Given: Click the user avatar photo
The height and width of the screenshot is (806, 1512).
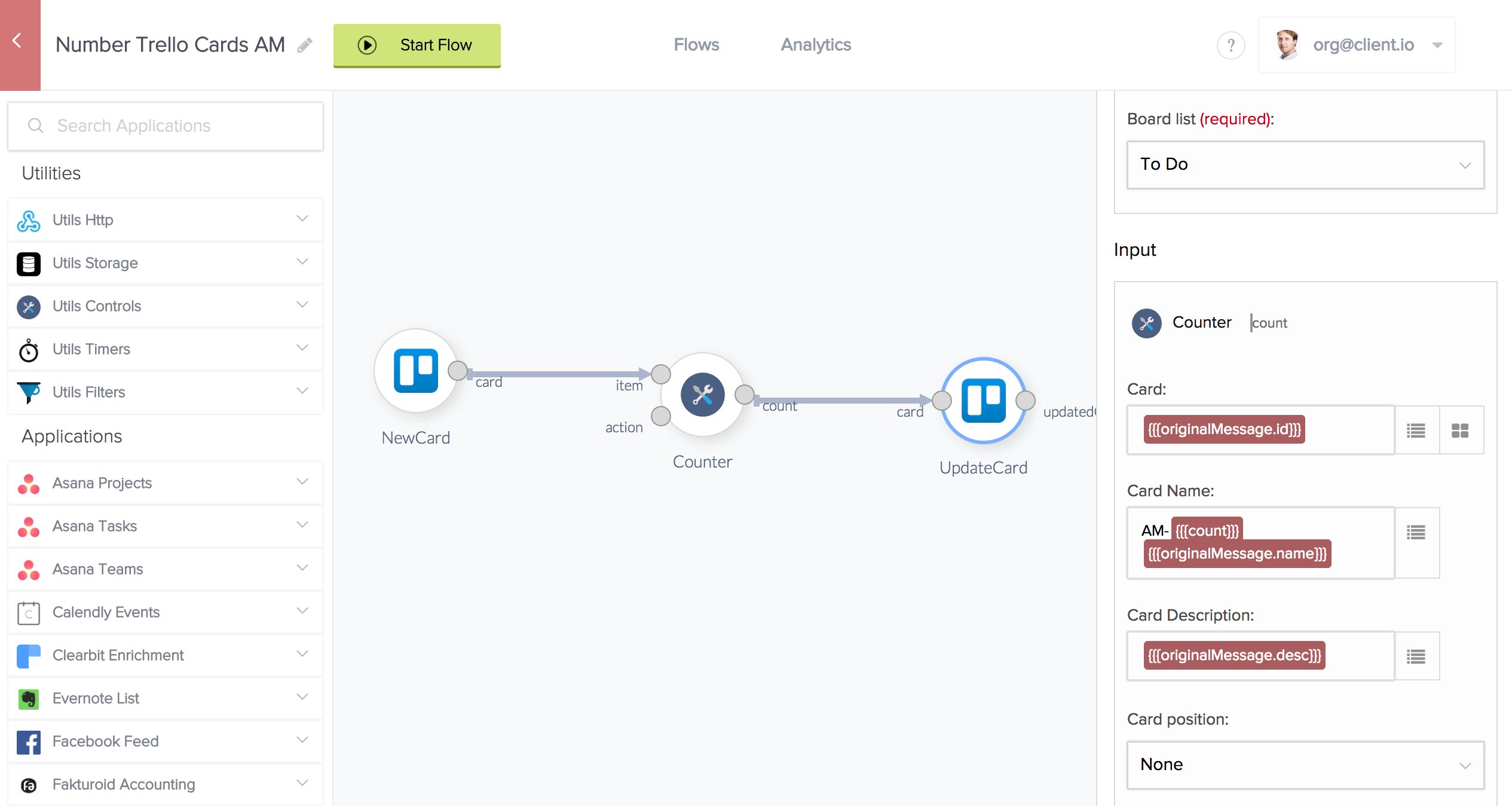Looking at the screenshot, I should pyautogui.click(x=1287, y=45).
